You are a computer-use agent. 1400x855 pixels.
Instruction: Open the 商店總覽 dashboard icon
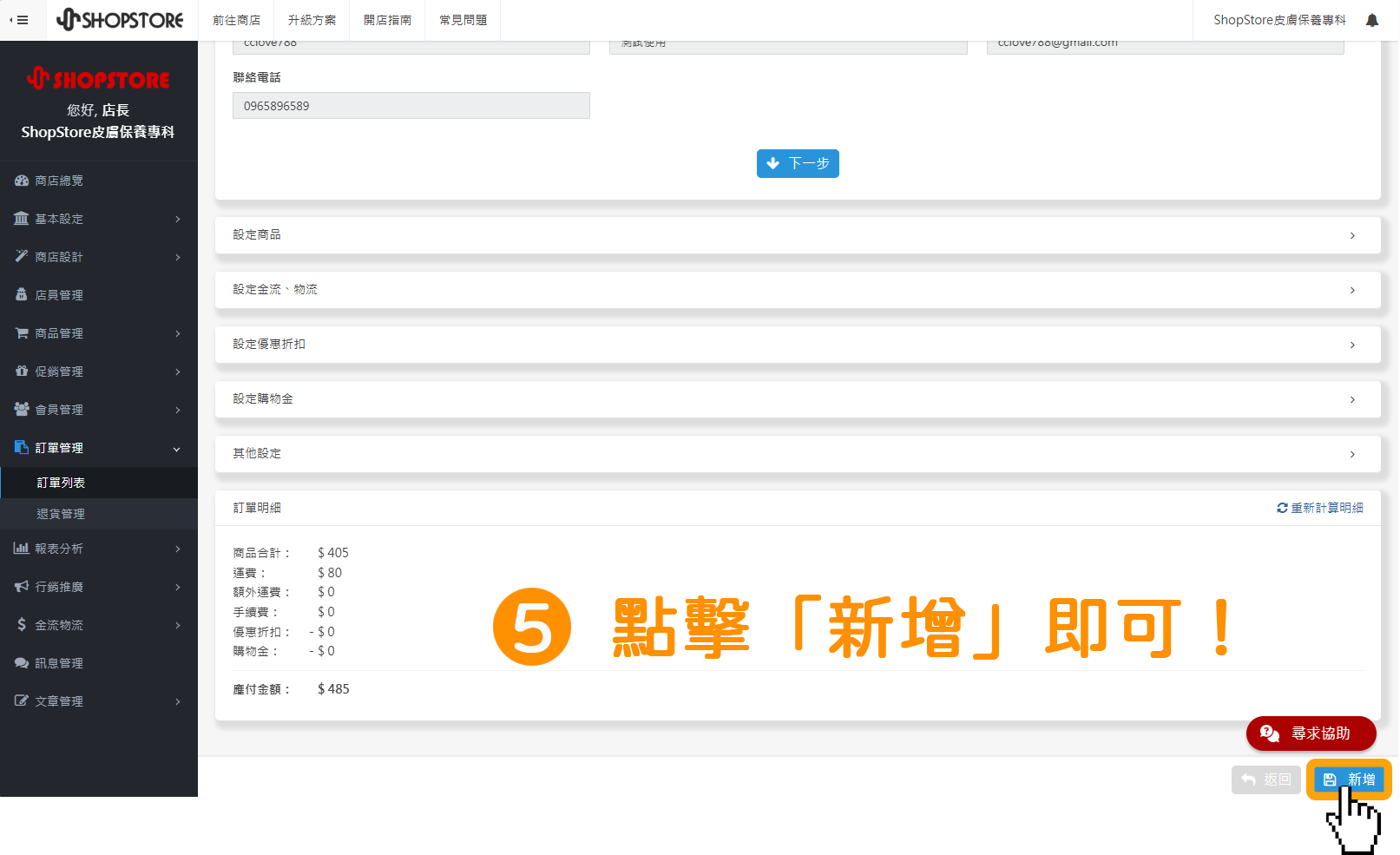[22, 180]
